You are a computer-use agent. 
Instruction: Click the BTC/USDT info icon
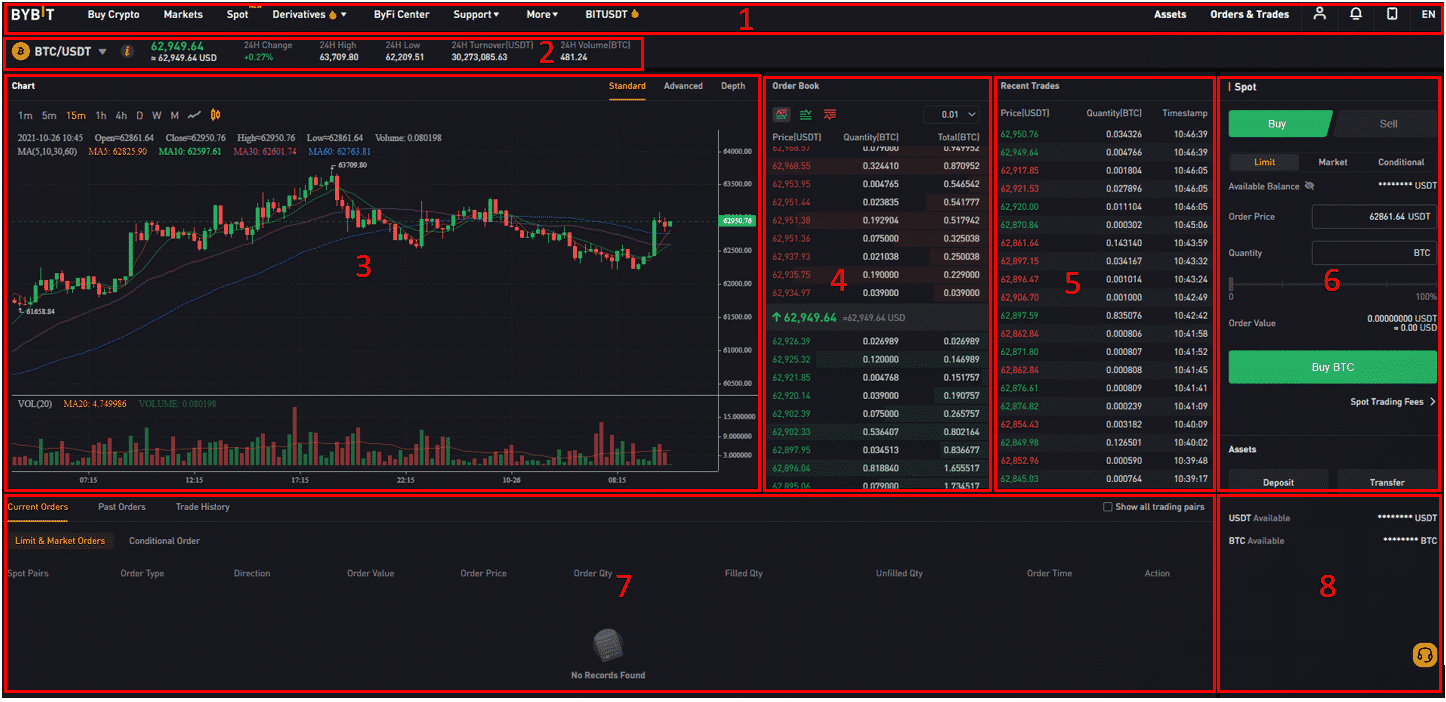(127, 51)
